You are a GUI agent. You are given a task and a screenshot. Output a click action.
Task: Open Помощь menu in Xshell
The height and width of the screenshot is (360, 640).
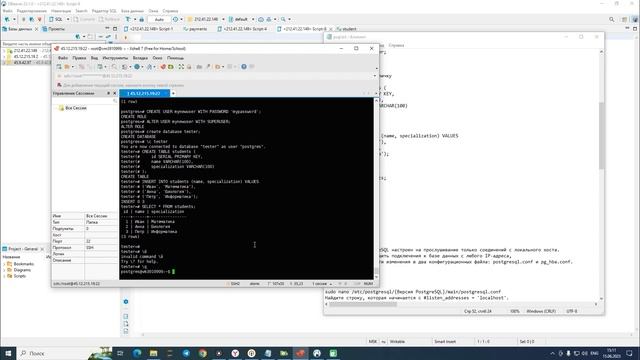point(175,58)
